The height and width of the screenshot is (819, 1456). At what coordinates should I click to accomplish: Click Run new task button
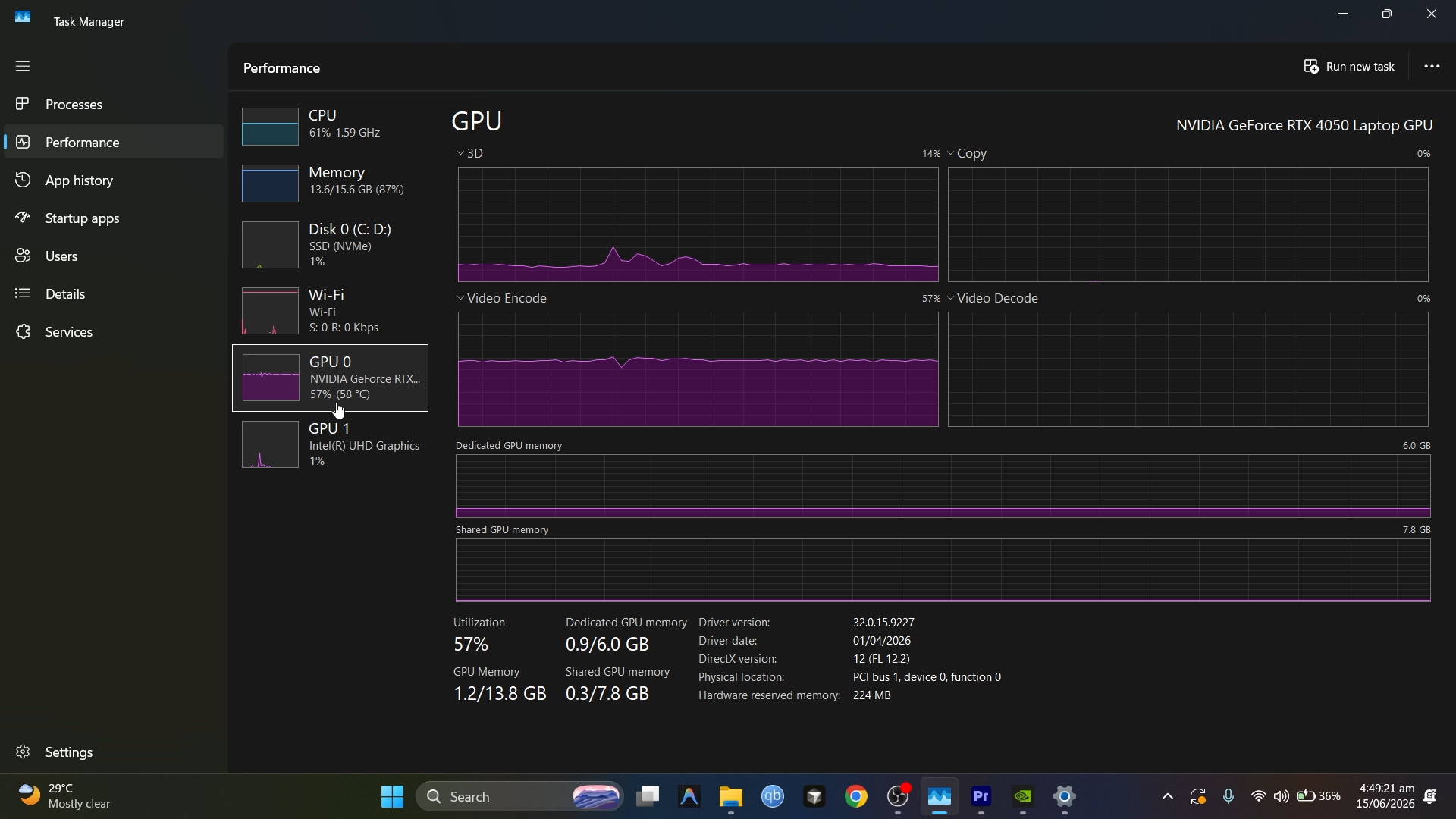(x=1350, y=67)
